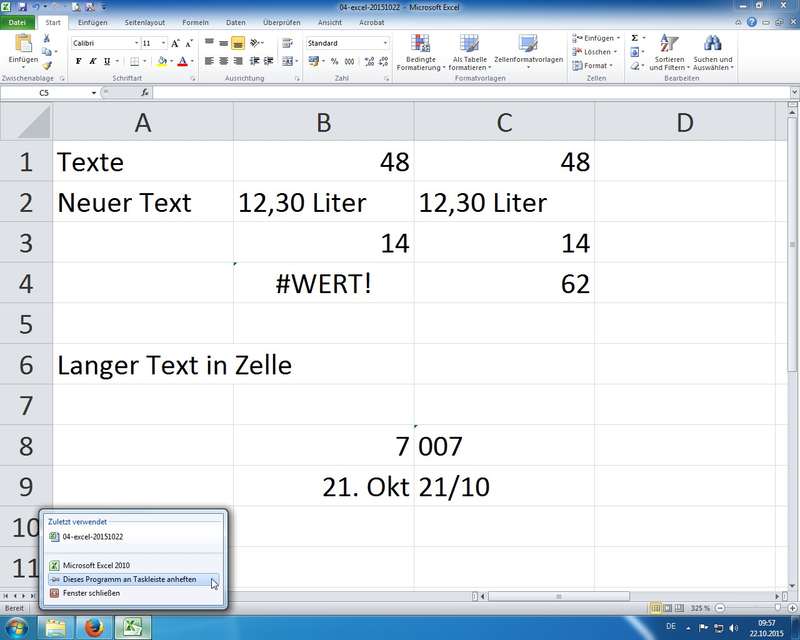Open the Standard number format dropdown
This screenshot has height=640, width=800.
(385, 43)
